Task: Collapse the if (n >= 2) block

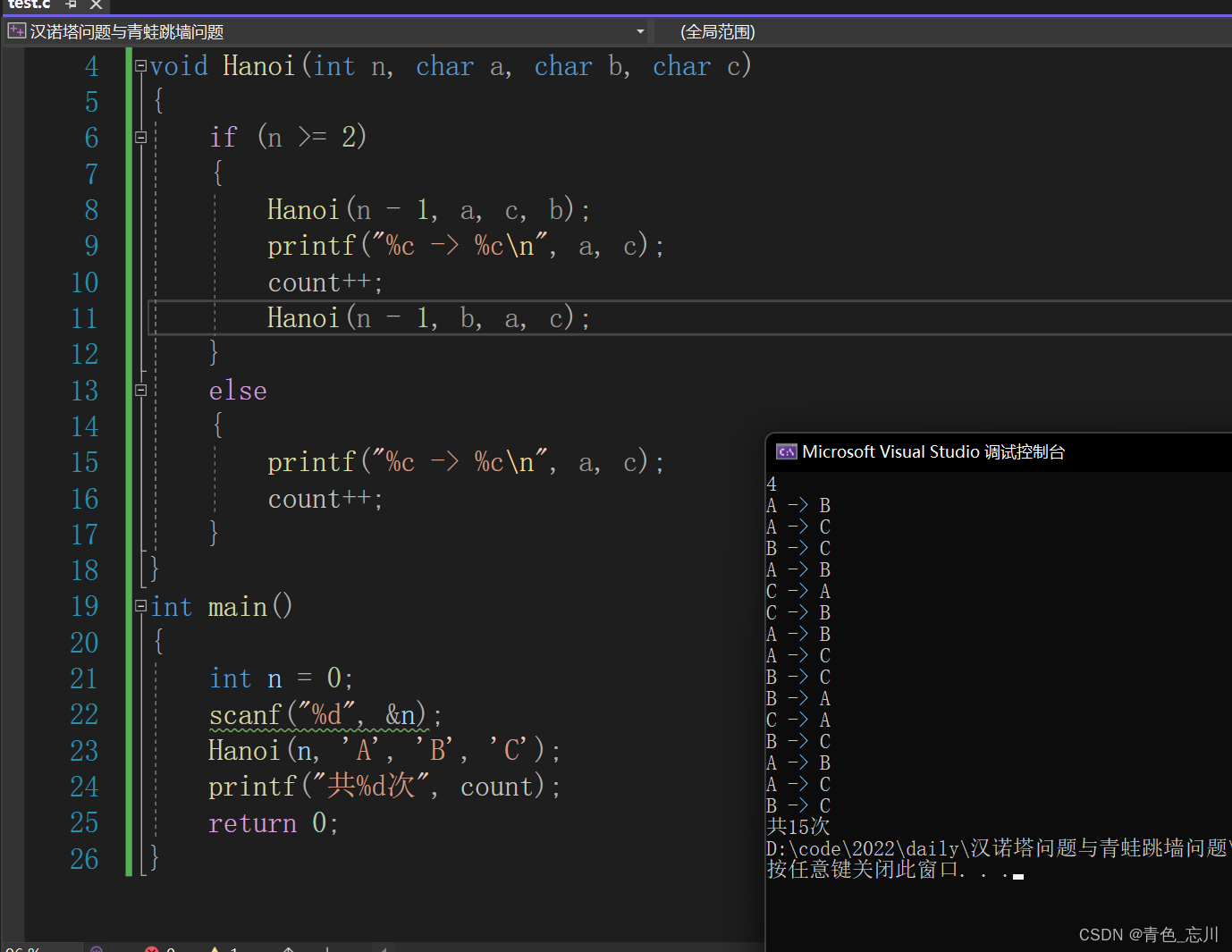Action: (140, 138)
